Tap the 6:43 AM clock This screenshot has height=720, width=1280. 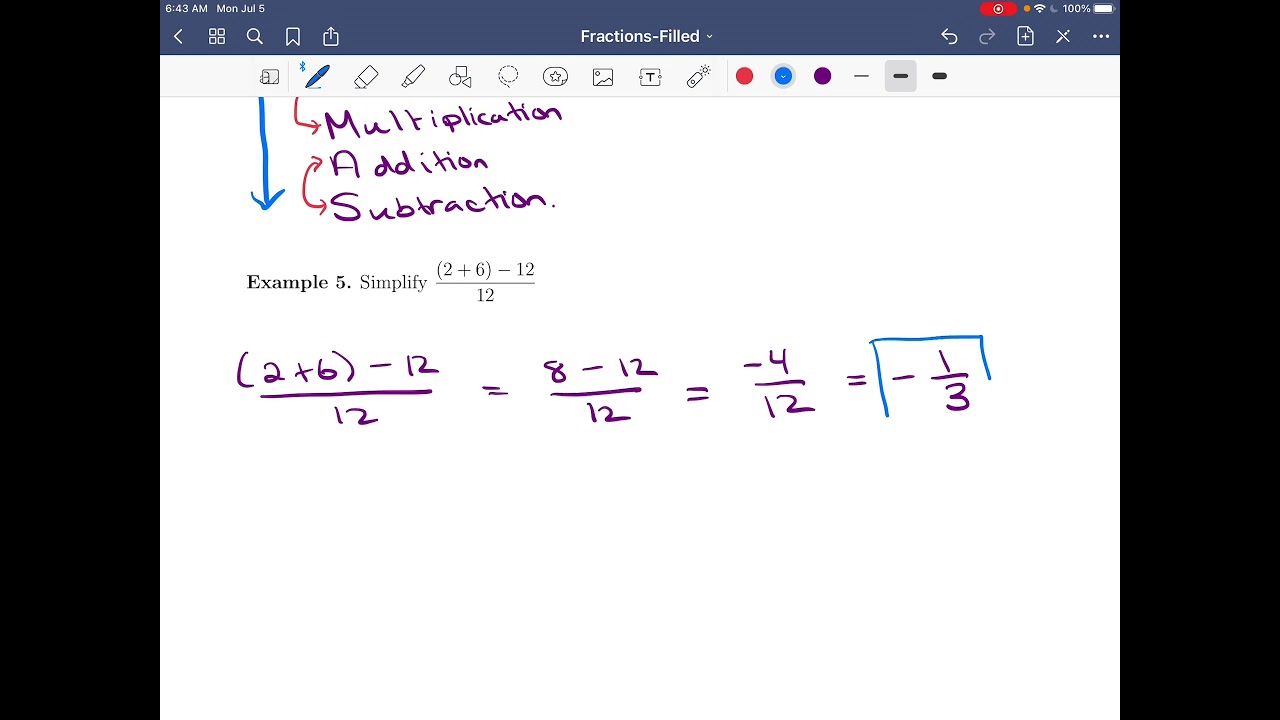tap(186, 9)
